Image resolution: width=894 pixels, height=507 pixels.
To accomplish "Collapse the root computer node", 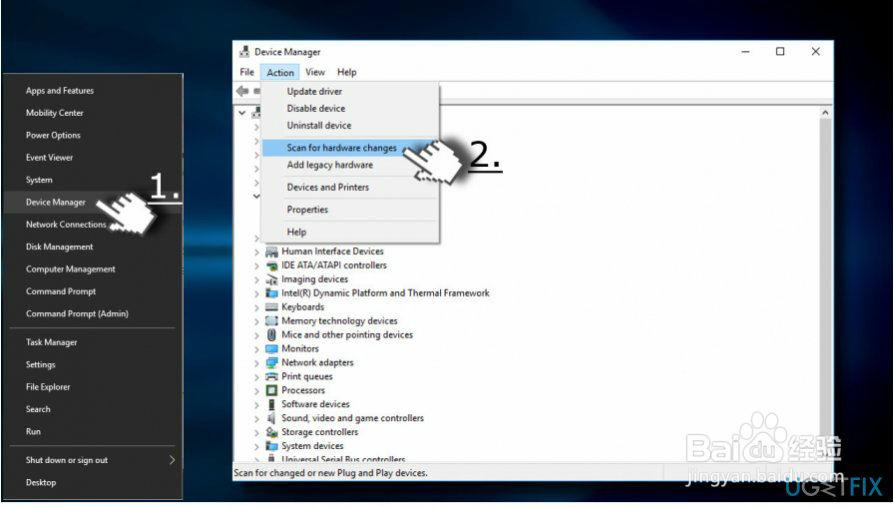I will click(x=242, y=113).
